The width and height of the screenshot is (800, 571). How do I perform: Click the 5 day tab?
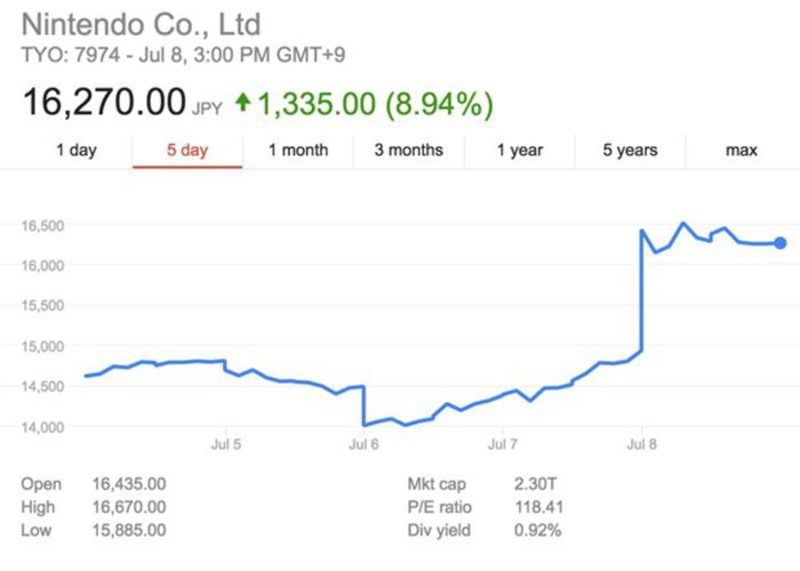(187, 151)
